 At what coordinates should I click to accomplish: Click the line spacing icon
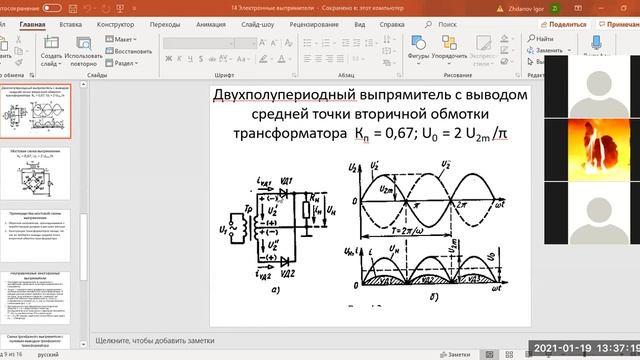tap(369, 43)
